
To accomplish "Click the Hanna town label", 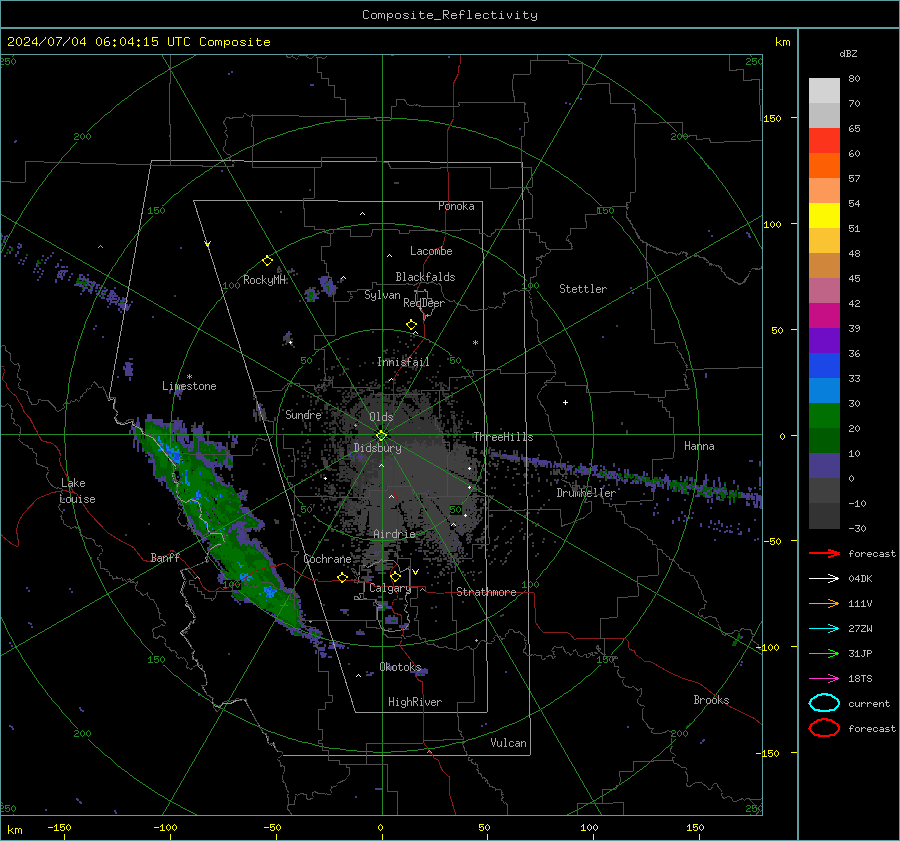I will (699, 446).
